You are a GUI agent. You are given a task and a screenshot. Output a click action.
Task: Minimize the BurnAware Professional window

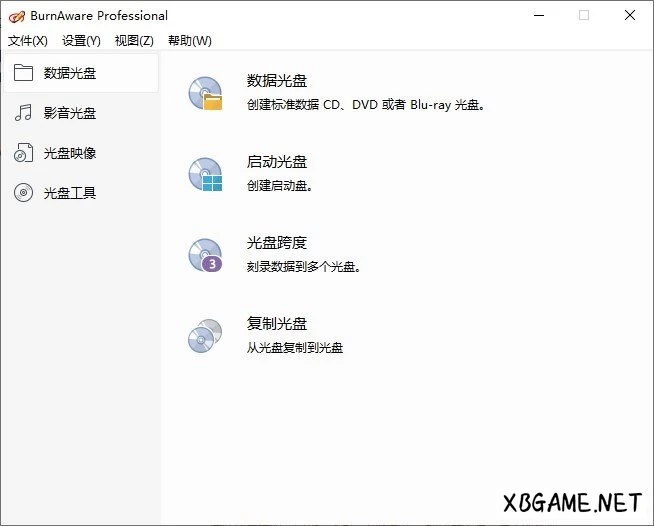539,15
